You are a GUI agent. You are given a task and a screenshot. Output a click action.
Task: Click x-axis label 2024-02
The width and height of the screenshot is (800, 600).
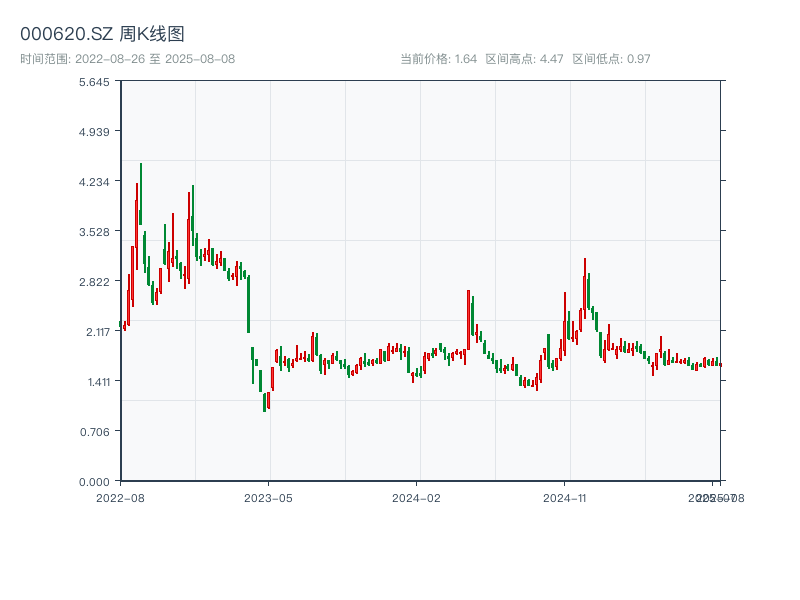[416, 498]
